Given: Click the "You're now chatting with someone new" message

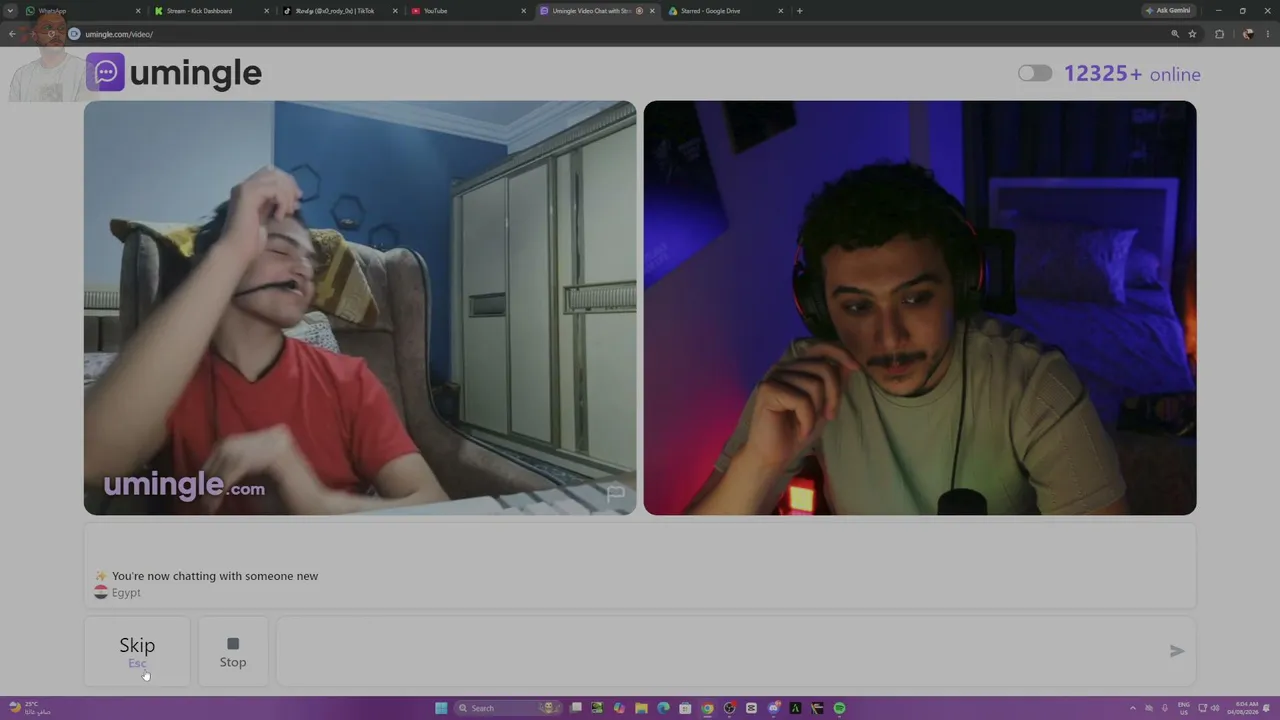Looking at the screenshot, I should pos(215,576).
